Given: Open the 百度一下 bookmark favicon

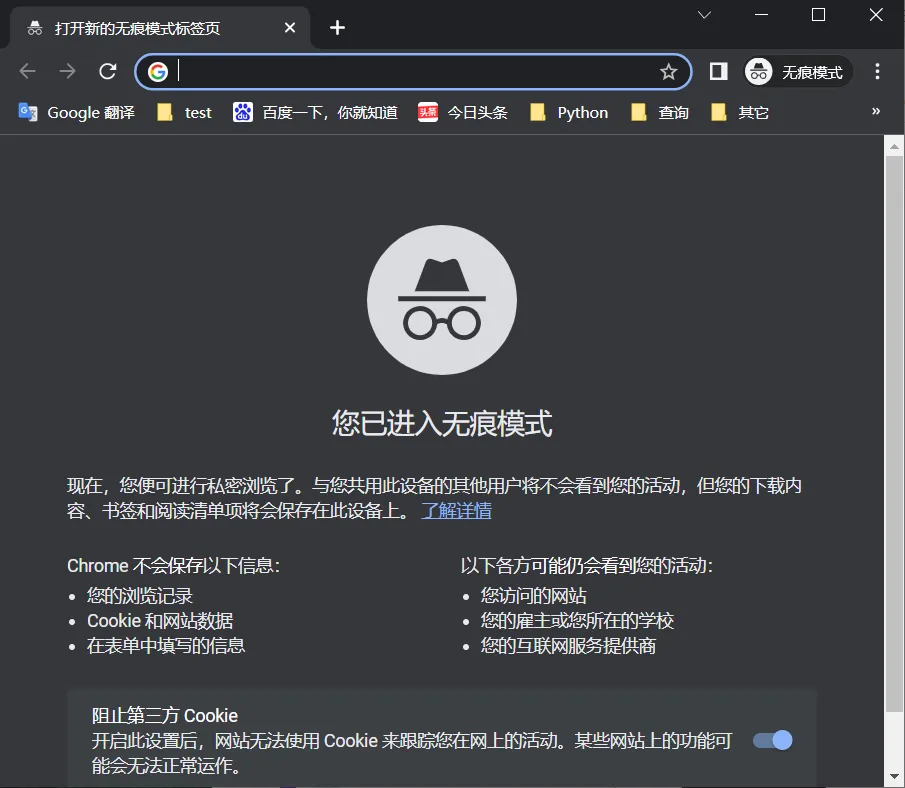Looking at the screenshot, I should (x=243, y=112).
